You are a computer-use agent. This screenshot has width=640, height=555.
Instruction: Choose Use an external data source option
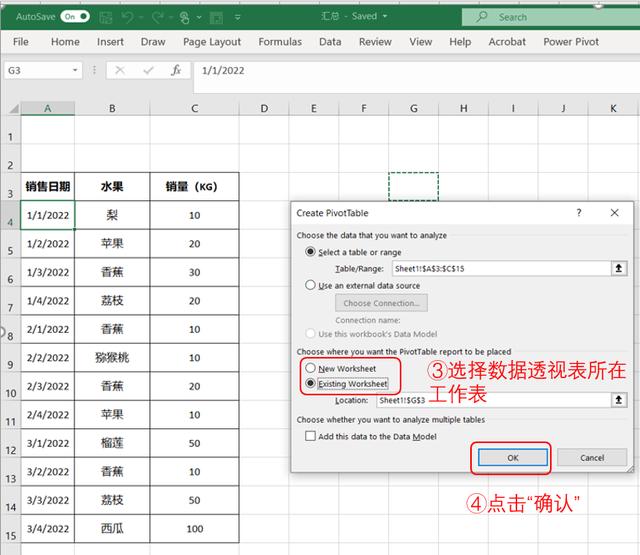[311, 285]
